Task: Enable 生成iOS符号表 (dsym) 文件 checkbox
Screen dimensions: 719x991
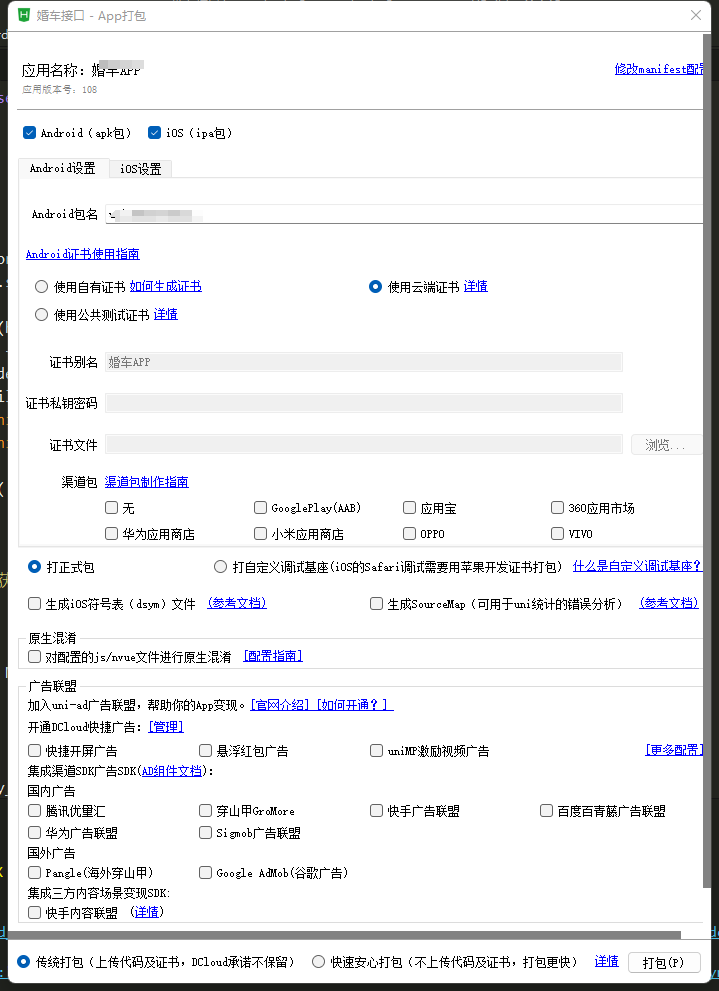Action: [x=35, y=604]
